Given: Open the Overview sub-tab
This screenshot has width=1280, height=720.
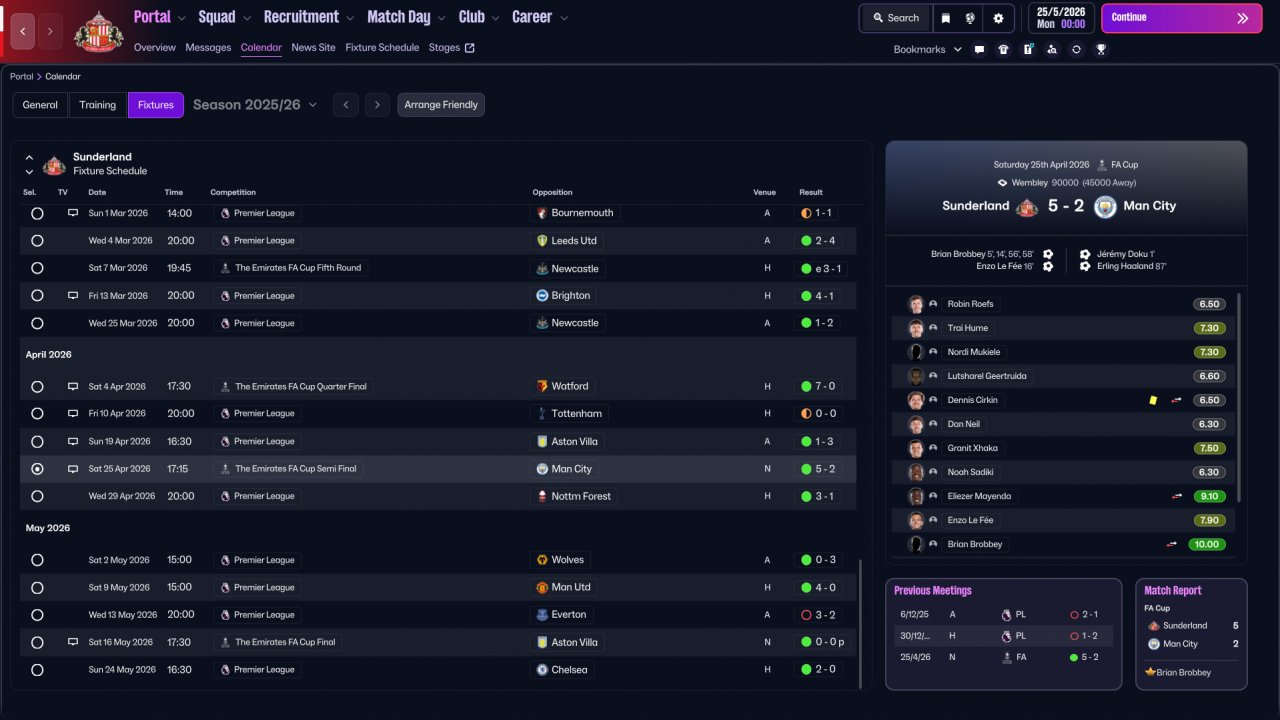Looking at the screenshot, I should pyautogui.click(x=154, y=48).
